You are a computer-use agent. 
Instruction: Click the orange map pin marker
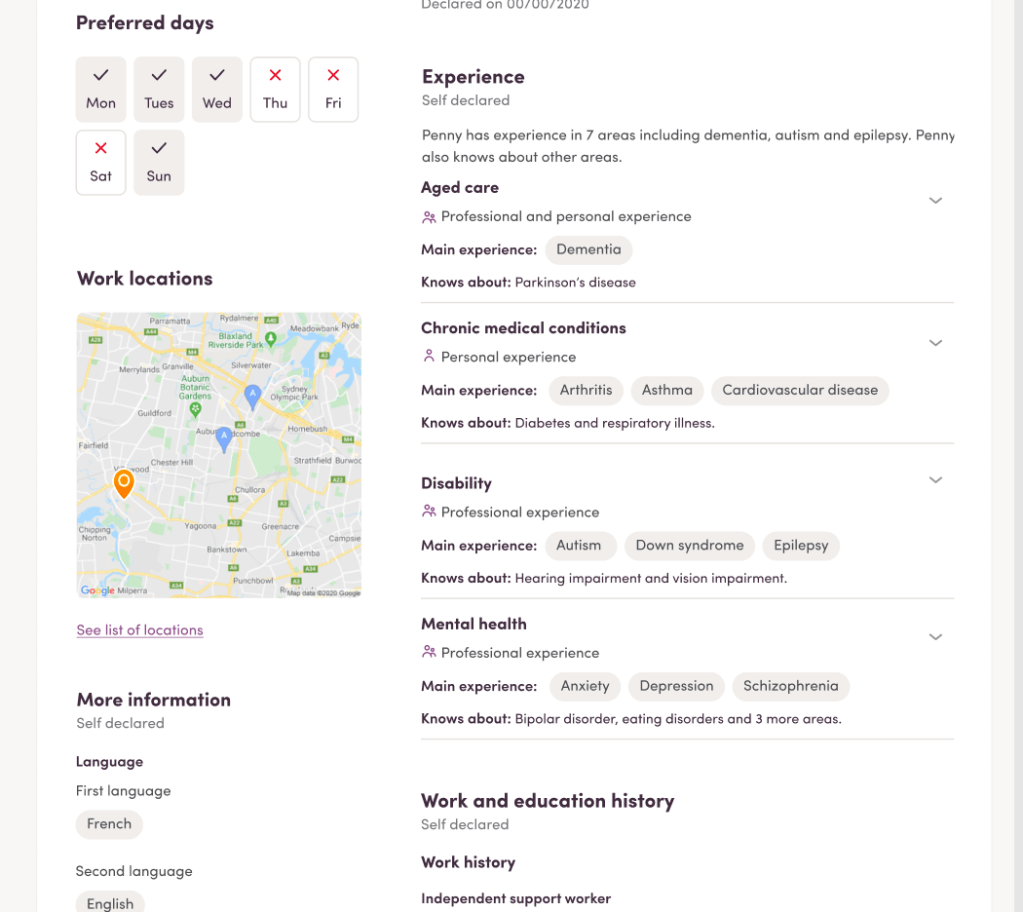[x=123, y=484]
